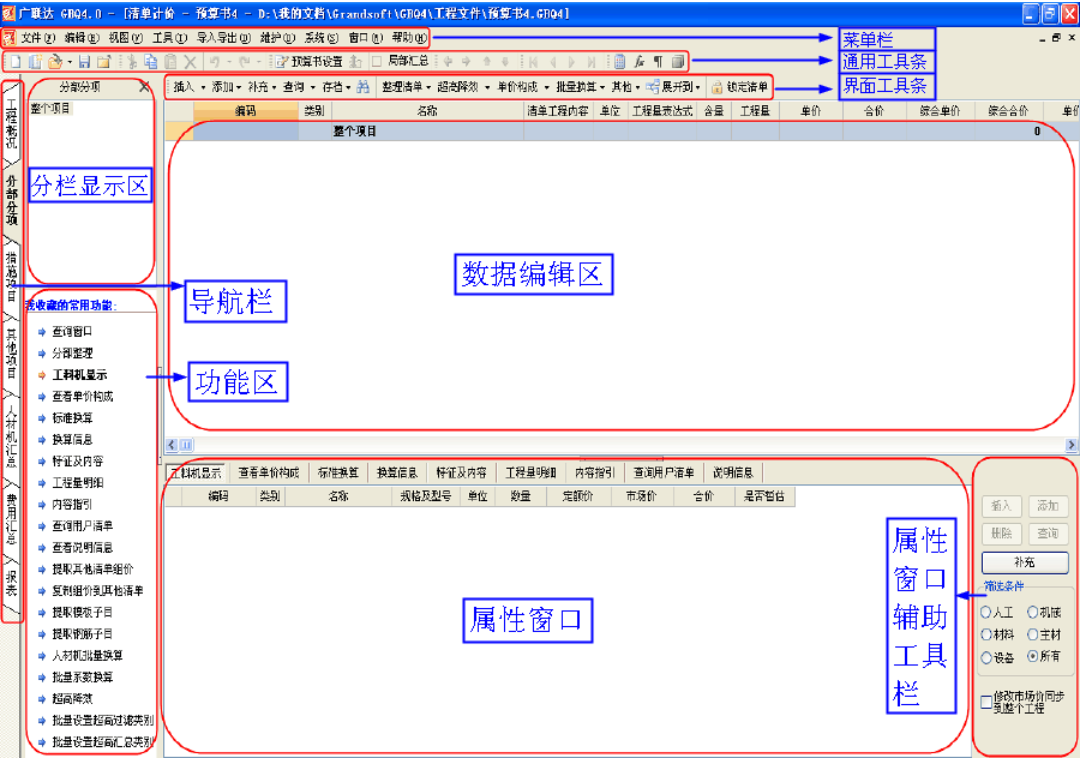Open the 工具 menu

(x=168, y=38)
